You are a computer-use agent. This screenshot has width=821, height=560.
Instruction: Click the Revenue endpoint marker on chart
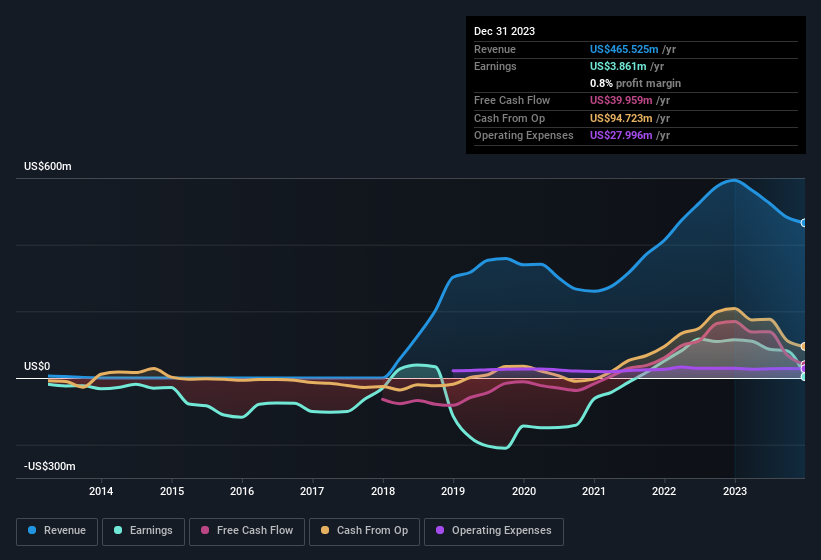804,223
